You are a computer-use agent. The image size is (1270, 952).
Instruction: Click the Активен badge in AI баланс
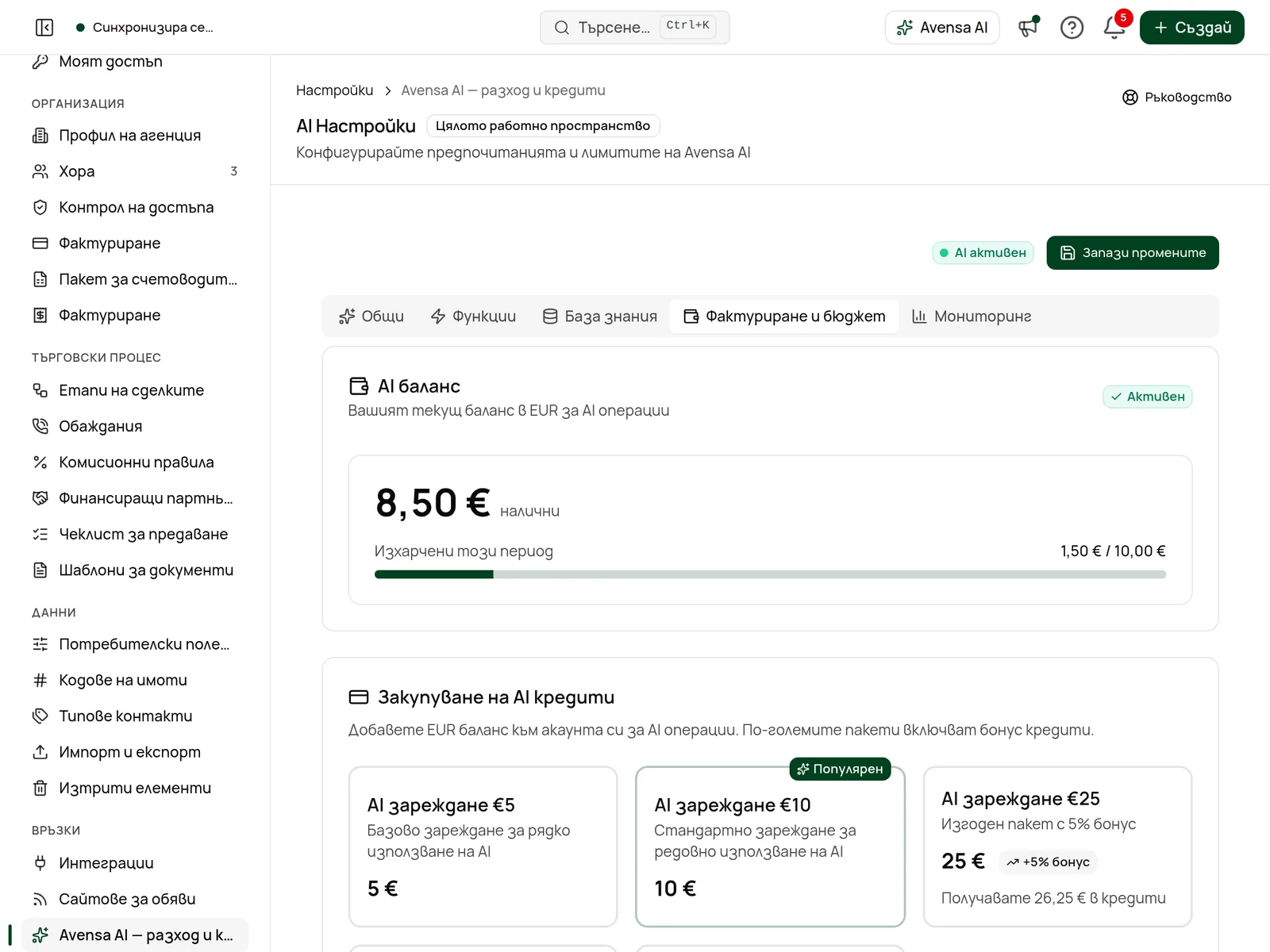tap(1147, 397)
